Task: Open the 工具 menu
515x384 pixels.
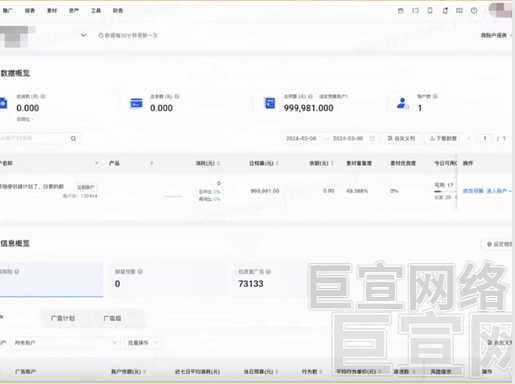Action: tap(96, 11)
